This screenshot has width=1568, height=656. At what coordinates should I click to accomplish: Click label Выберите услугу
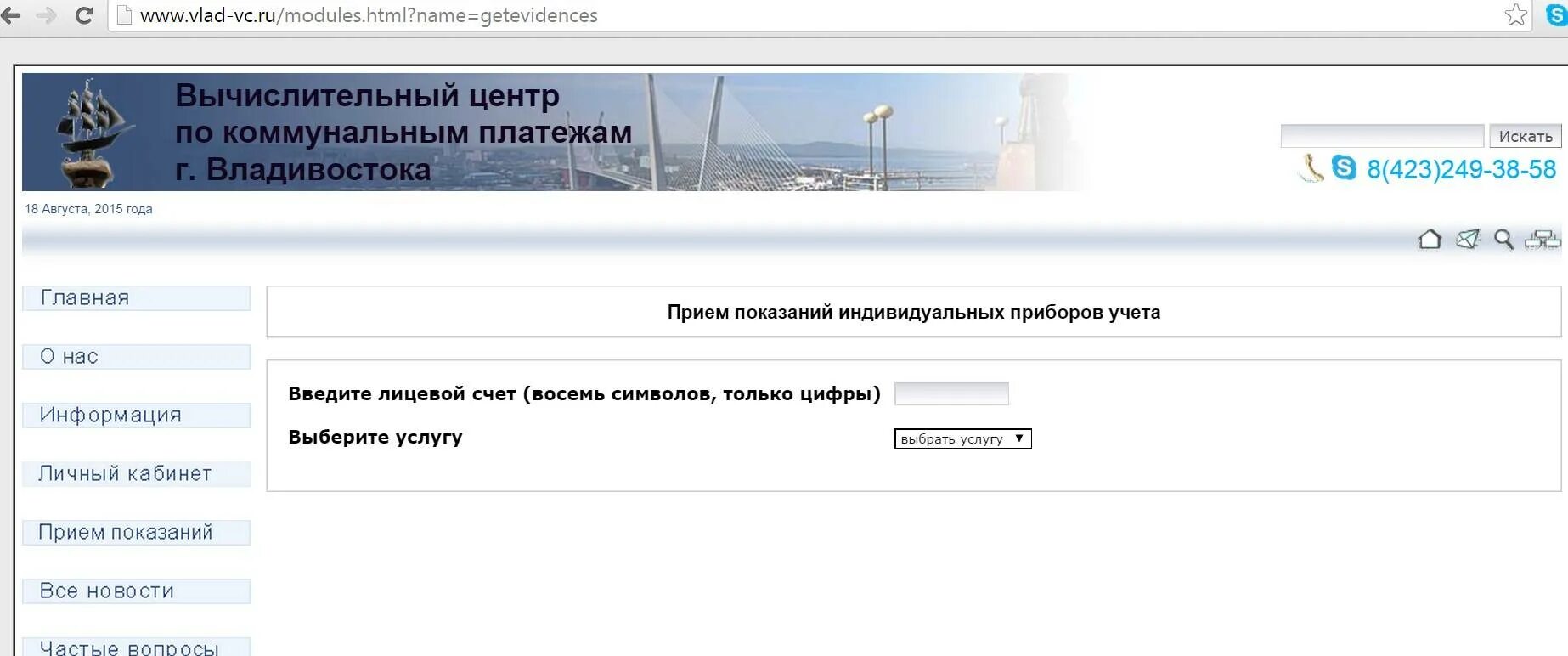click(x=375, y=437)
